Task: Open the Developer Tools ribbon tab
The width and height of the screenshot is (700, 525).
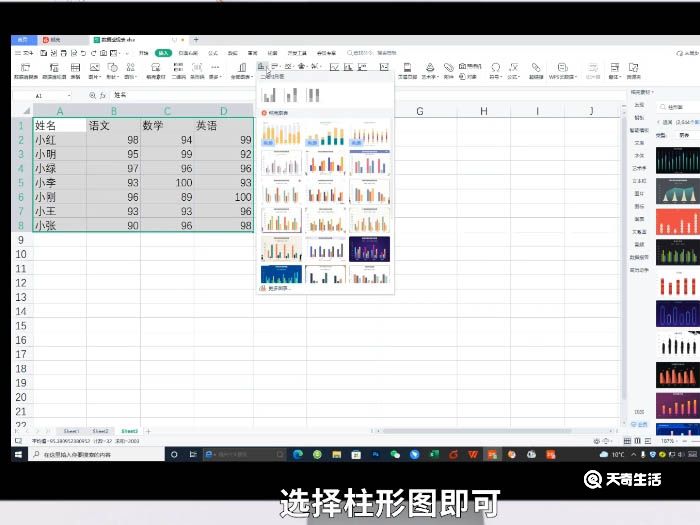Action: (x=297, y=53)
